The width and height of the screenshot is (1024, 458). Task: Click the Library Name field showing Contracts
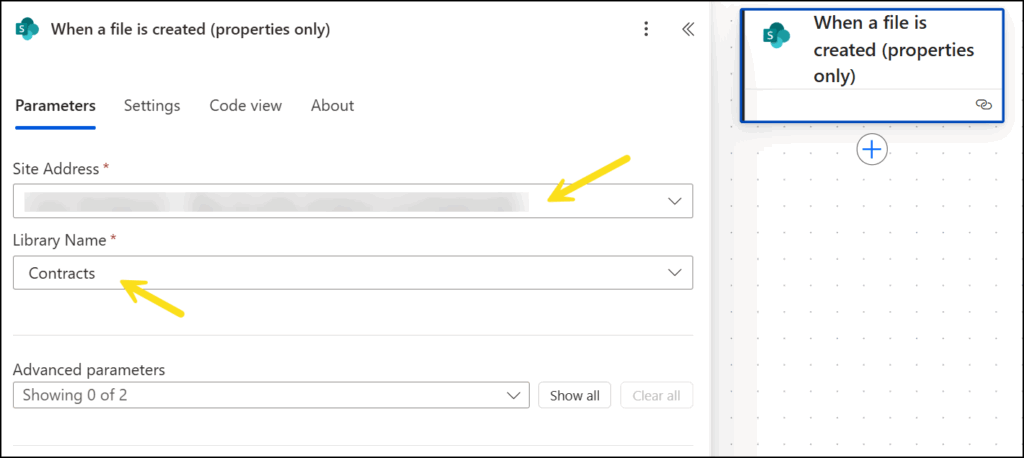[x=330, y=273]
